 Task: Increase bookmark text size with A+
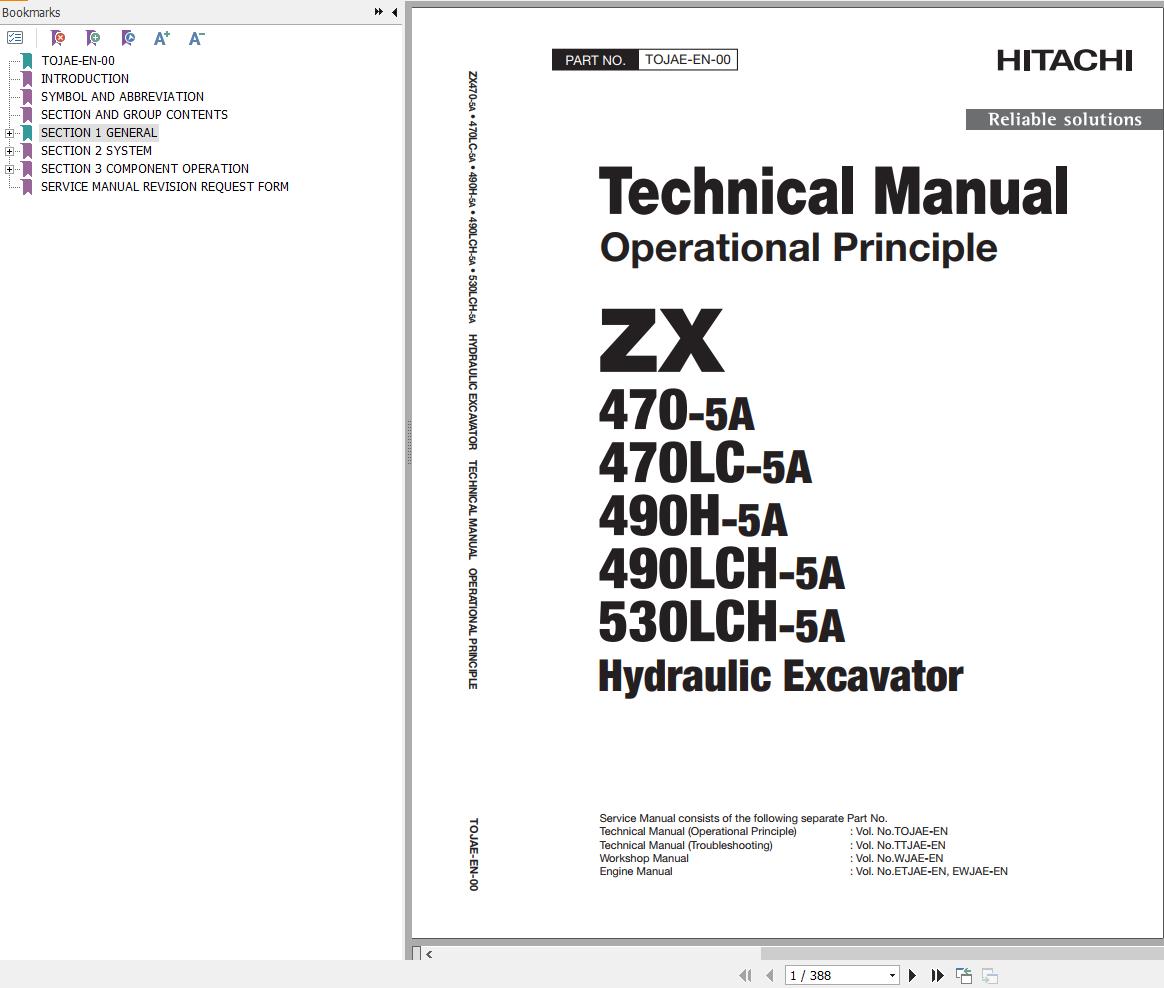tap(162, 38)
